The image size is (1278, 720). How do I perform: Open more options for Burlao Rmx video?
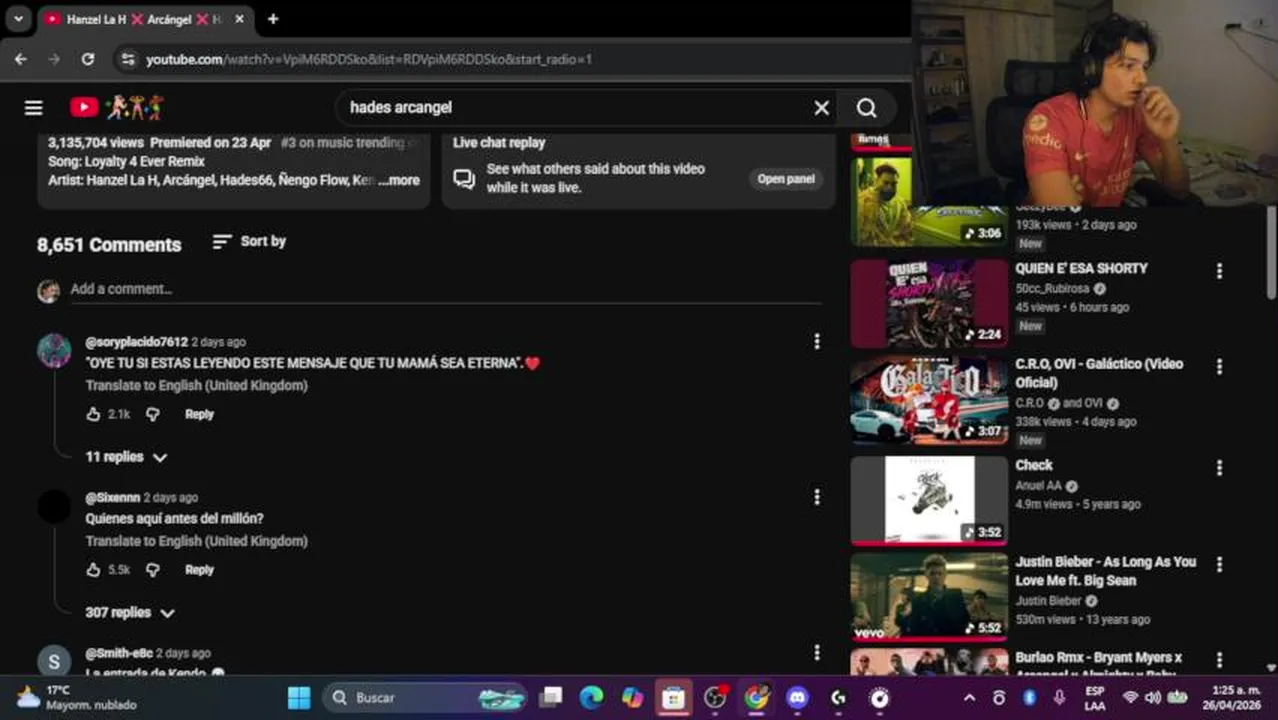tap(1219, 661)
